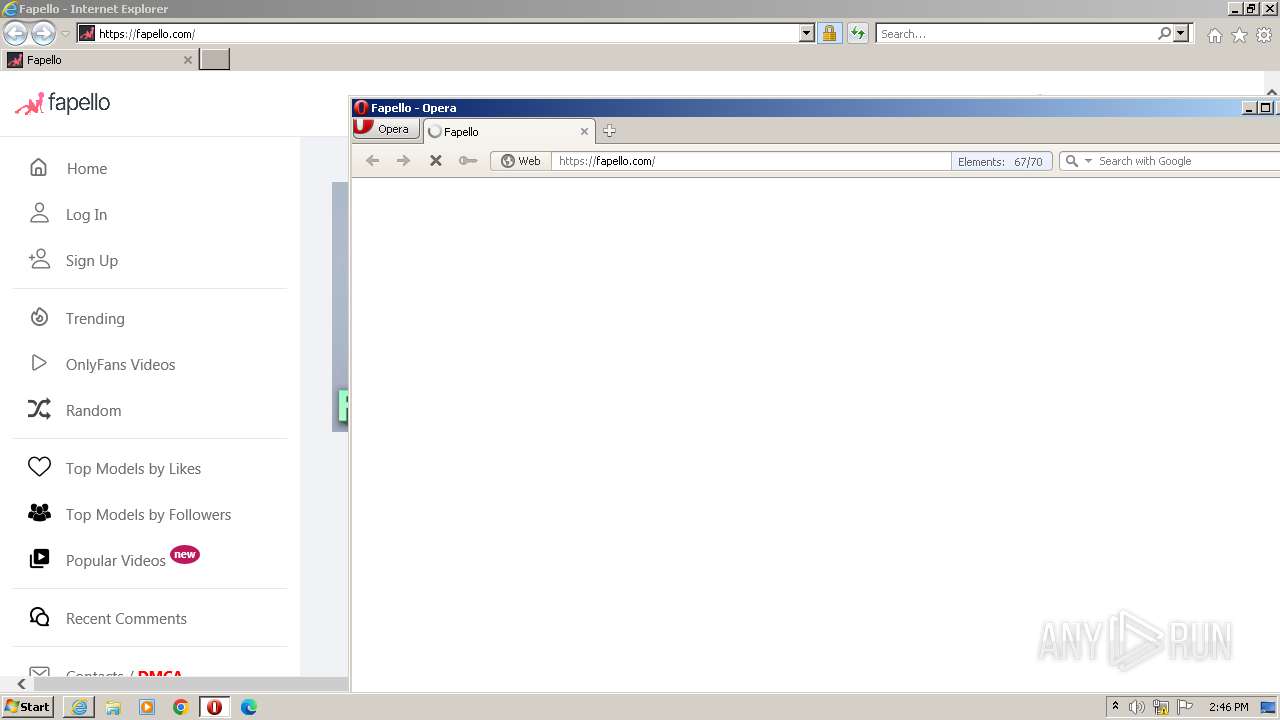Focus the Search with Google field

(x=1187, y=161)
